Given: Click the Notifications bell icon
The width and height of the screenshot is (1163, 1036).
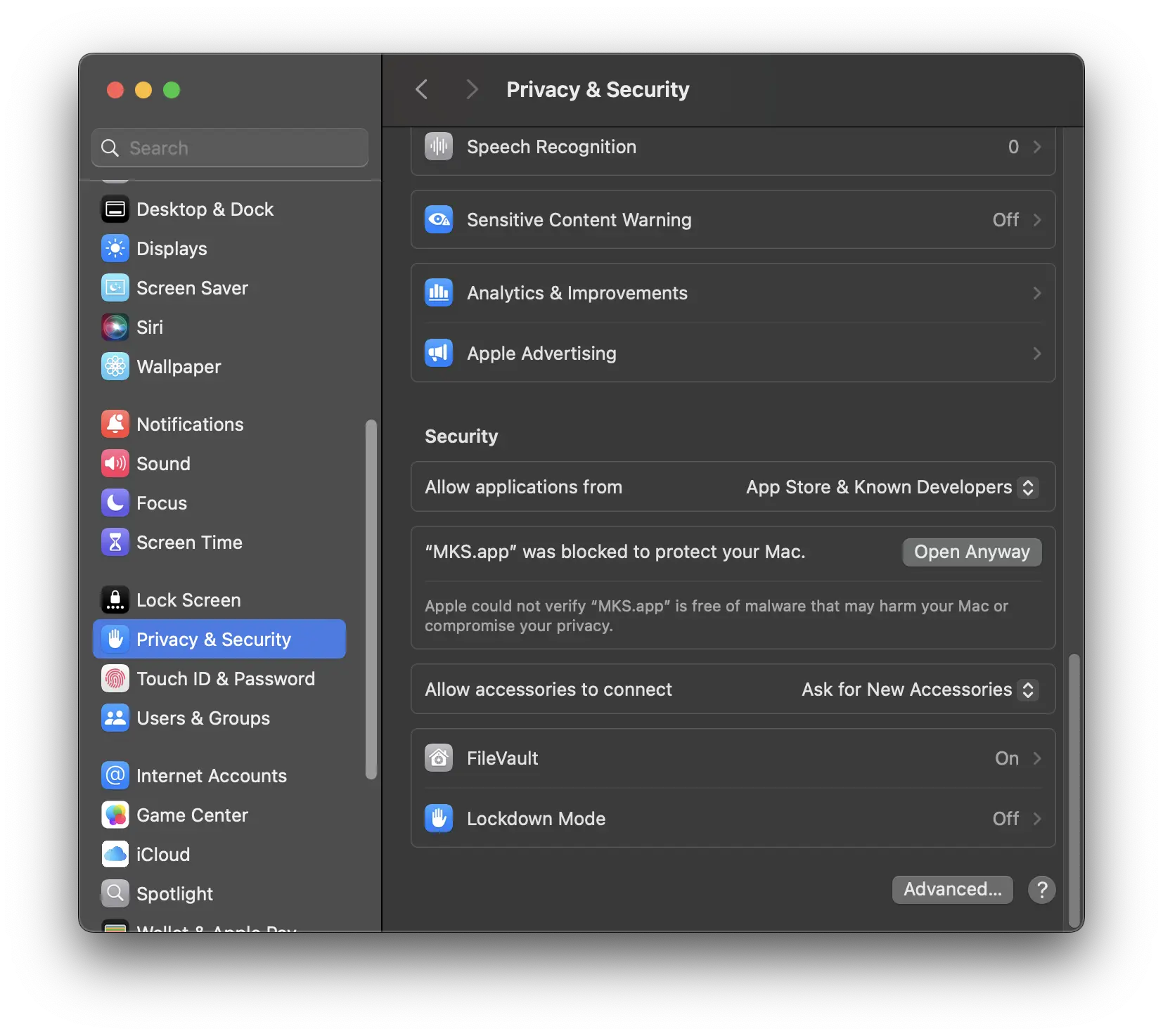Looking at the screenshot, I should click(115, 425).
